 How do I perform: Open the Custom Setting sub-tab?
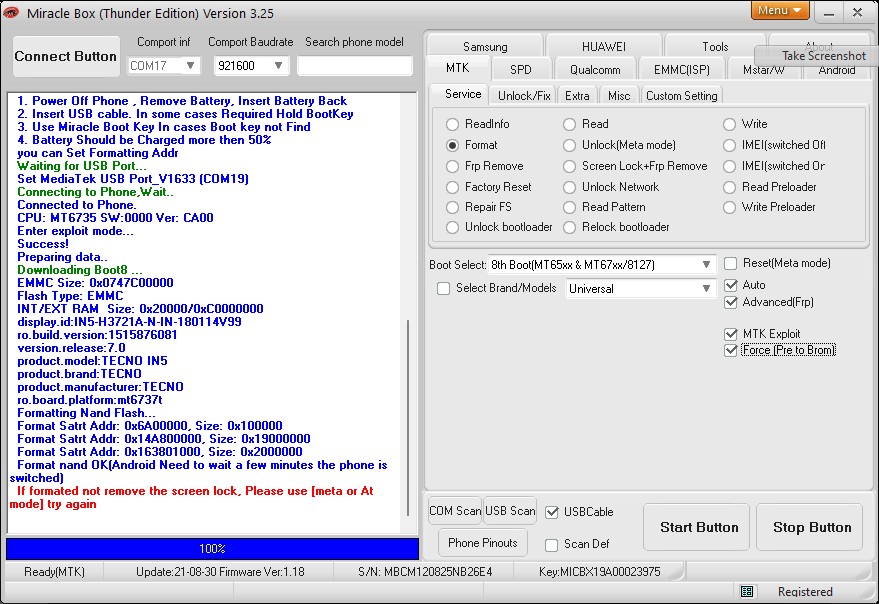pos(682,96)
